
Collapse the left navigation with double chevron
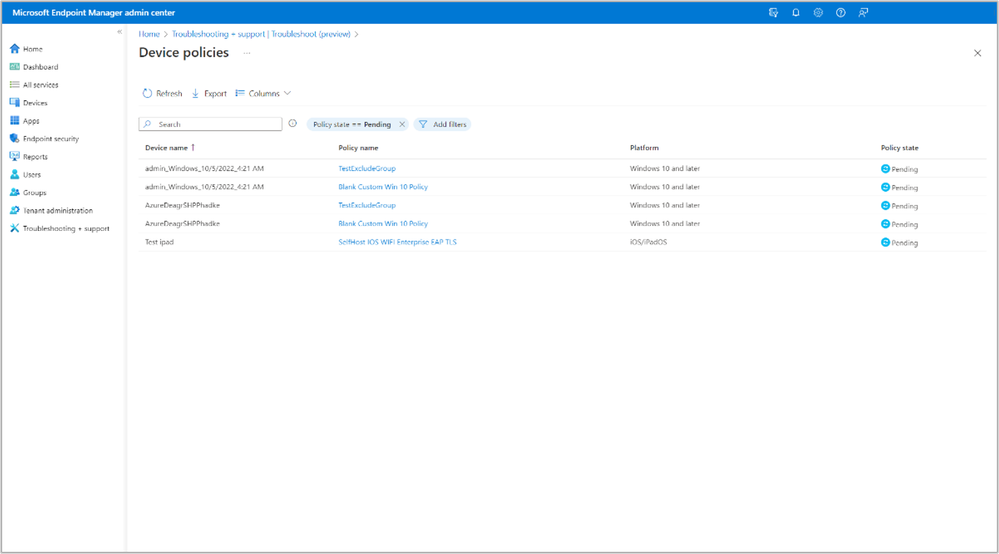119,32
